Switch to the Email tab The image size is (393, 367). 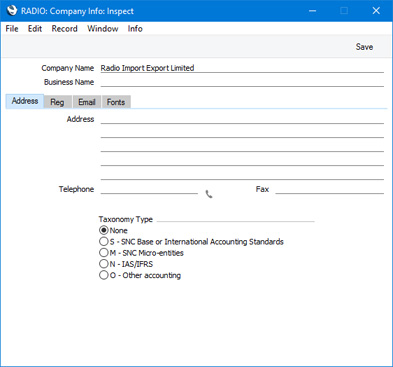coord(87,102)
